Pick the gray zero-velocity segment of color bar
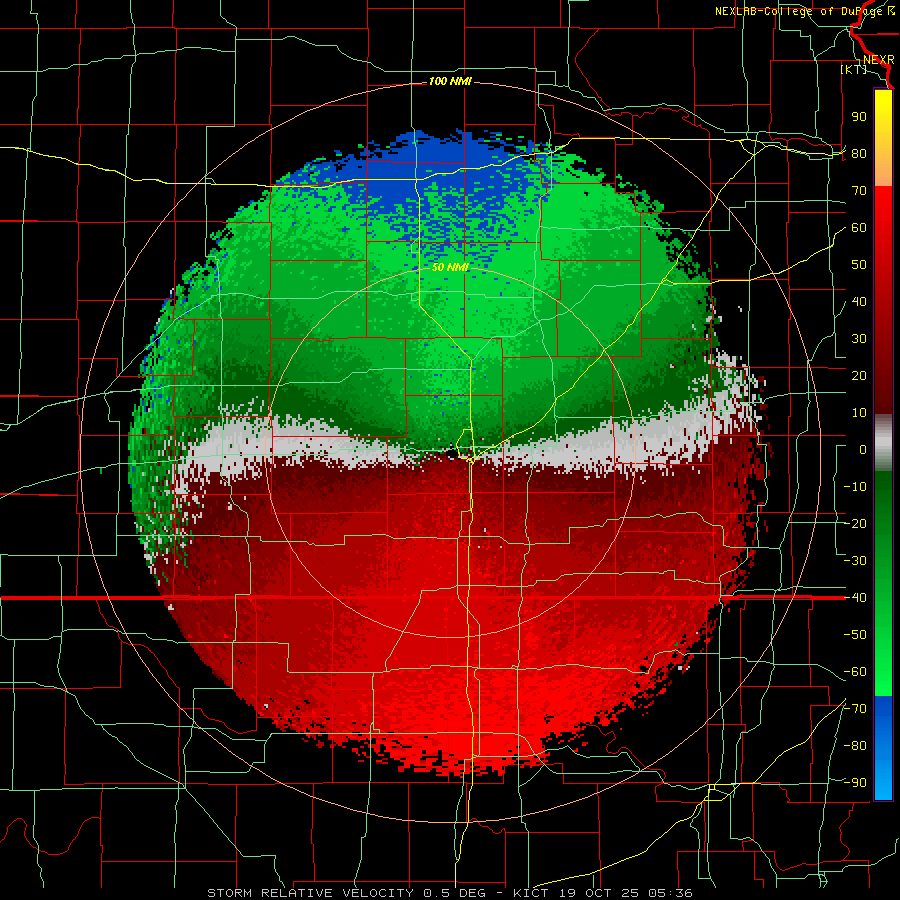 pos(883,443)
